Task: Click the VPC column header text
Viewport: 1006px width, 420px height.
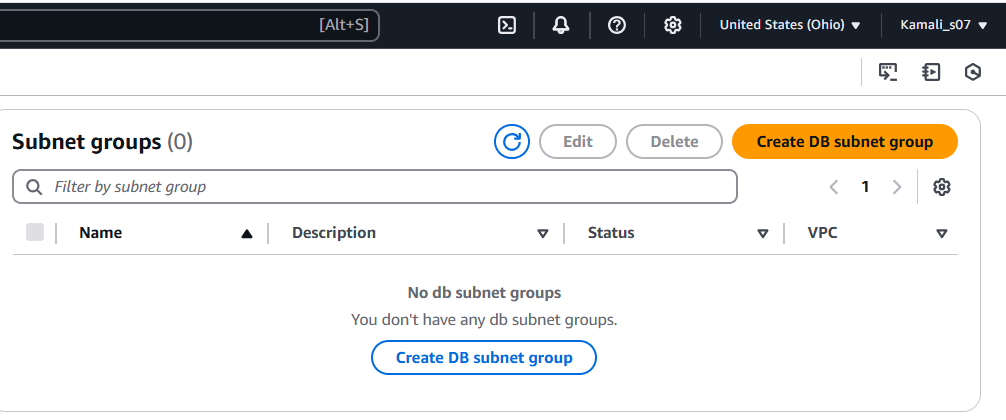Action: click(823, 233)
